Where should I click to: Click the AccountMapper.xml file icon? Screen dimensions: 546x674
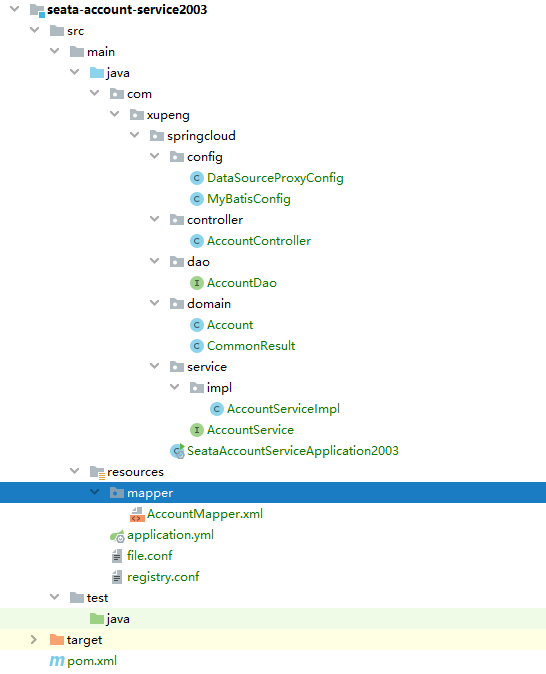click(x=137, y=515)
